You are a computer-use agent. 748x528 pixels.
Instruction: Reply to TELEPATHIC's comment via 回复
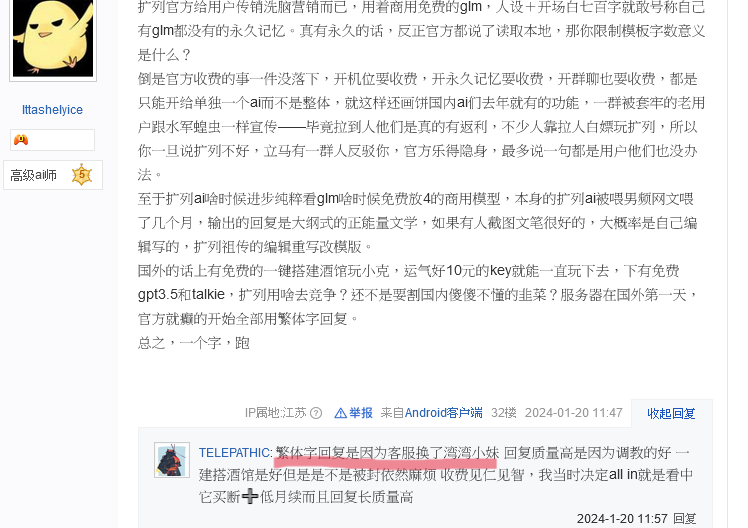click(x=685, y=518)
